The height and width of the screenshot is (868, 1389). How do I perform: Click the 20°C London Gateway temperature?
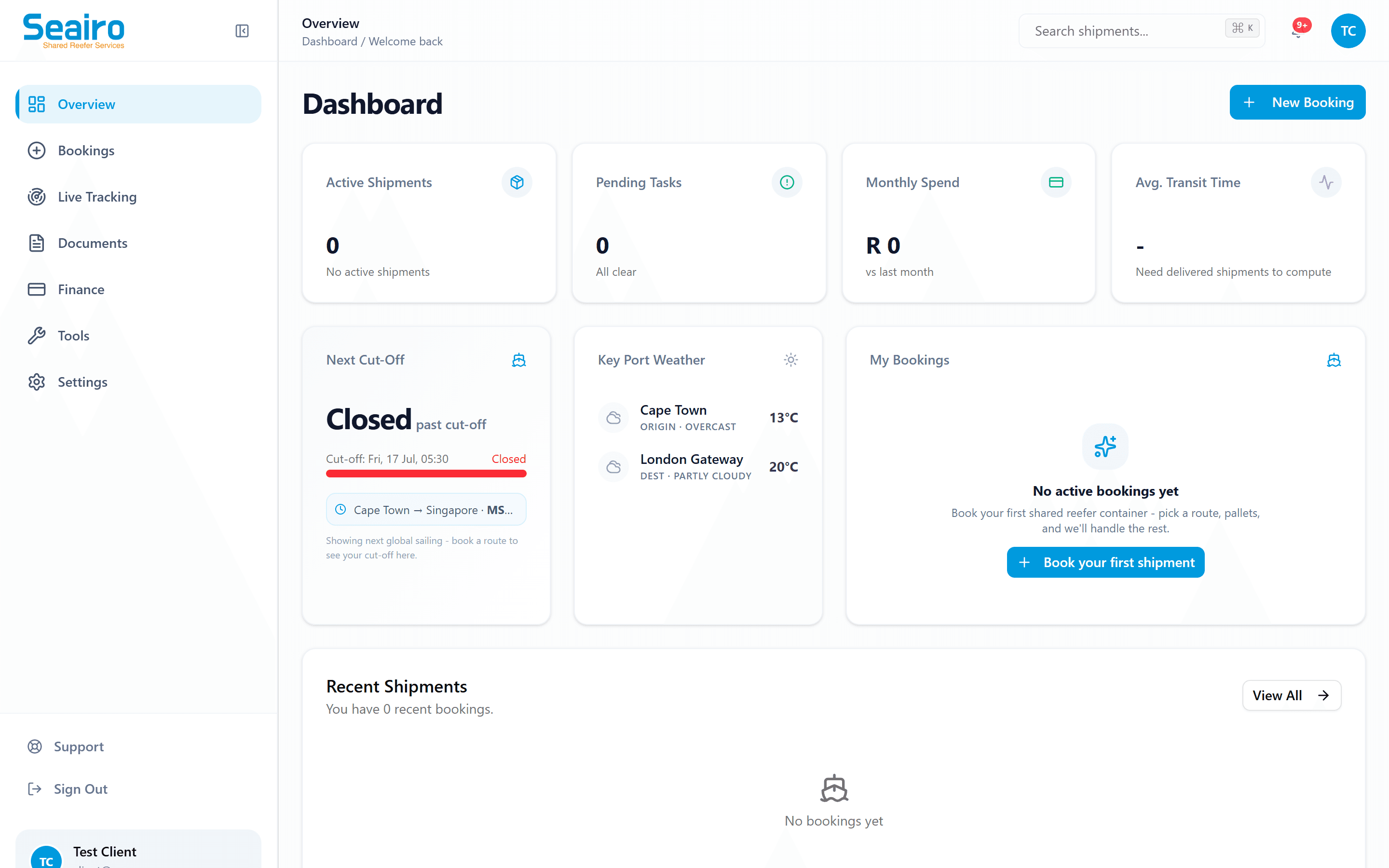783,467
